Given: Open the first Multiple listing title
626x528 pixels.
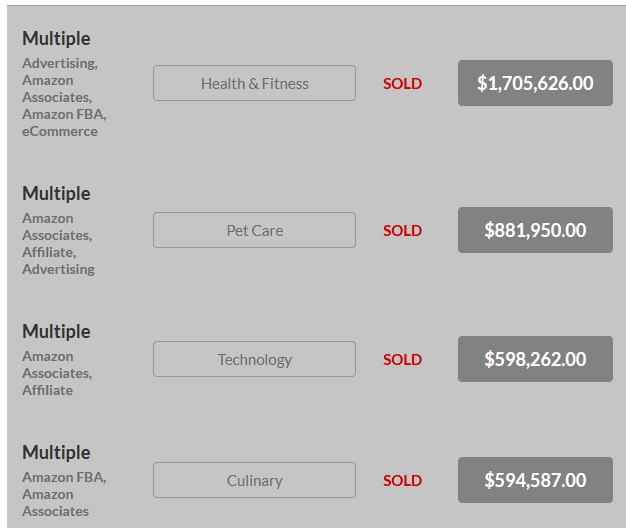Looking at the screenshot, I should pos(56,39).
